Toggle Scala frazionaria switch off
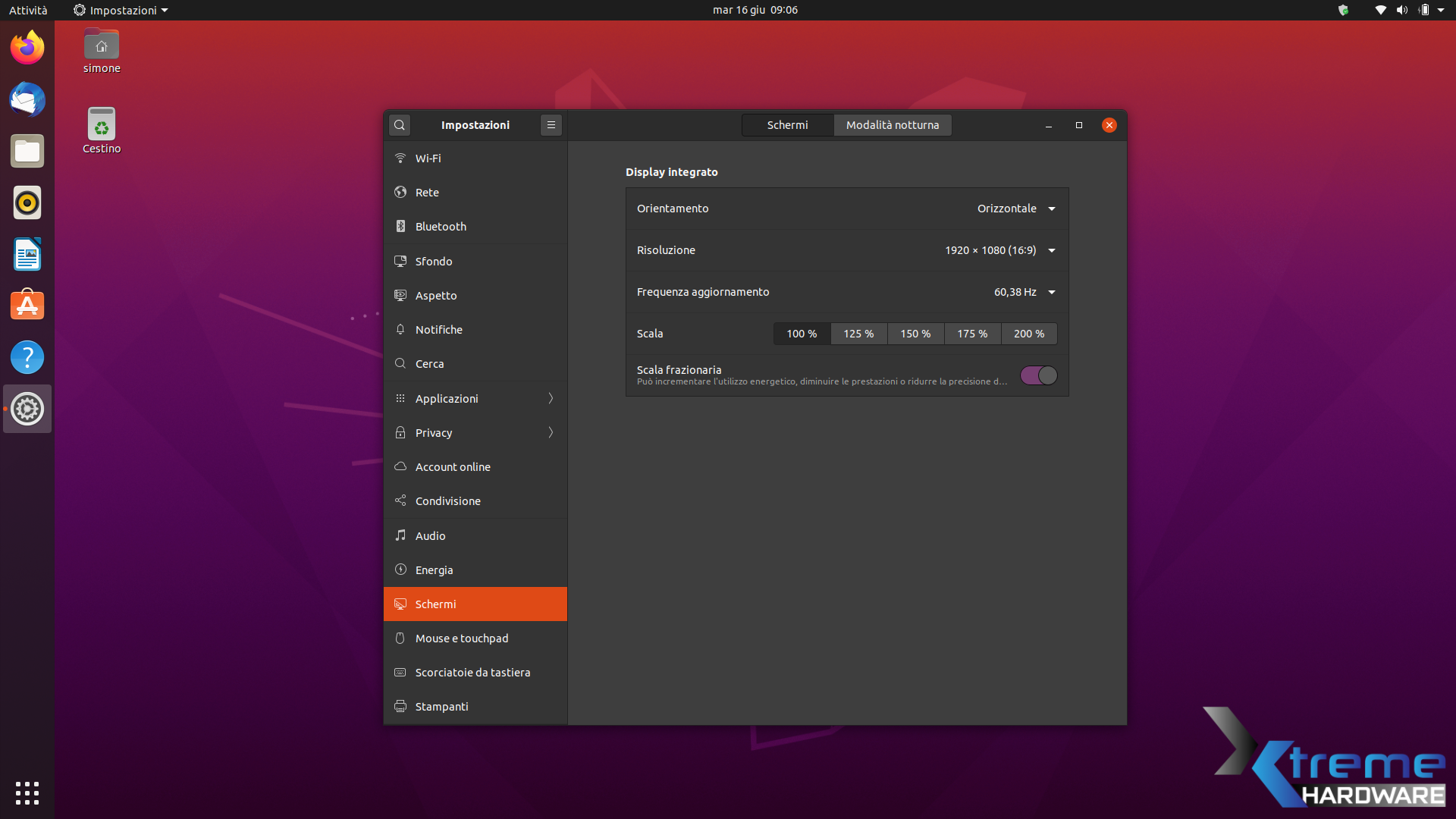 (1038, 375)
